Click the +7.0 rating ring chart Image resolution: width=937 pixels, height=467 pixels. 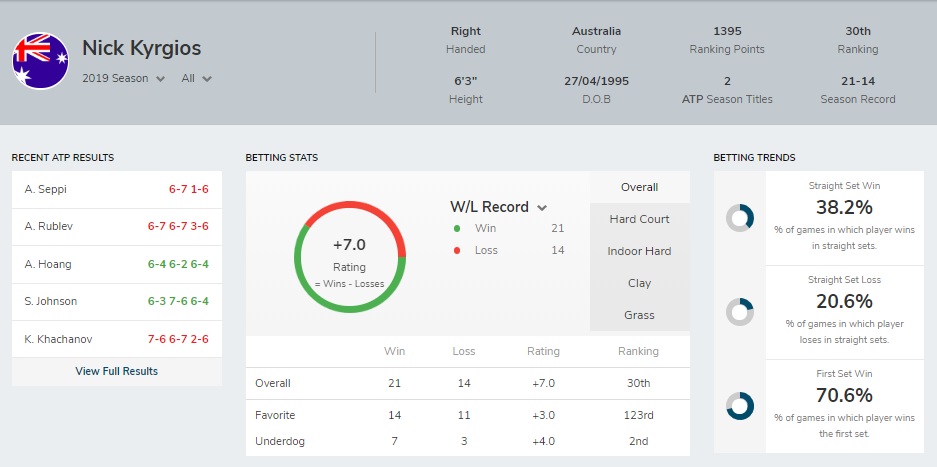(350, 257)
